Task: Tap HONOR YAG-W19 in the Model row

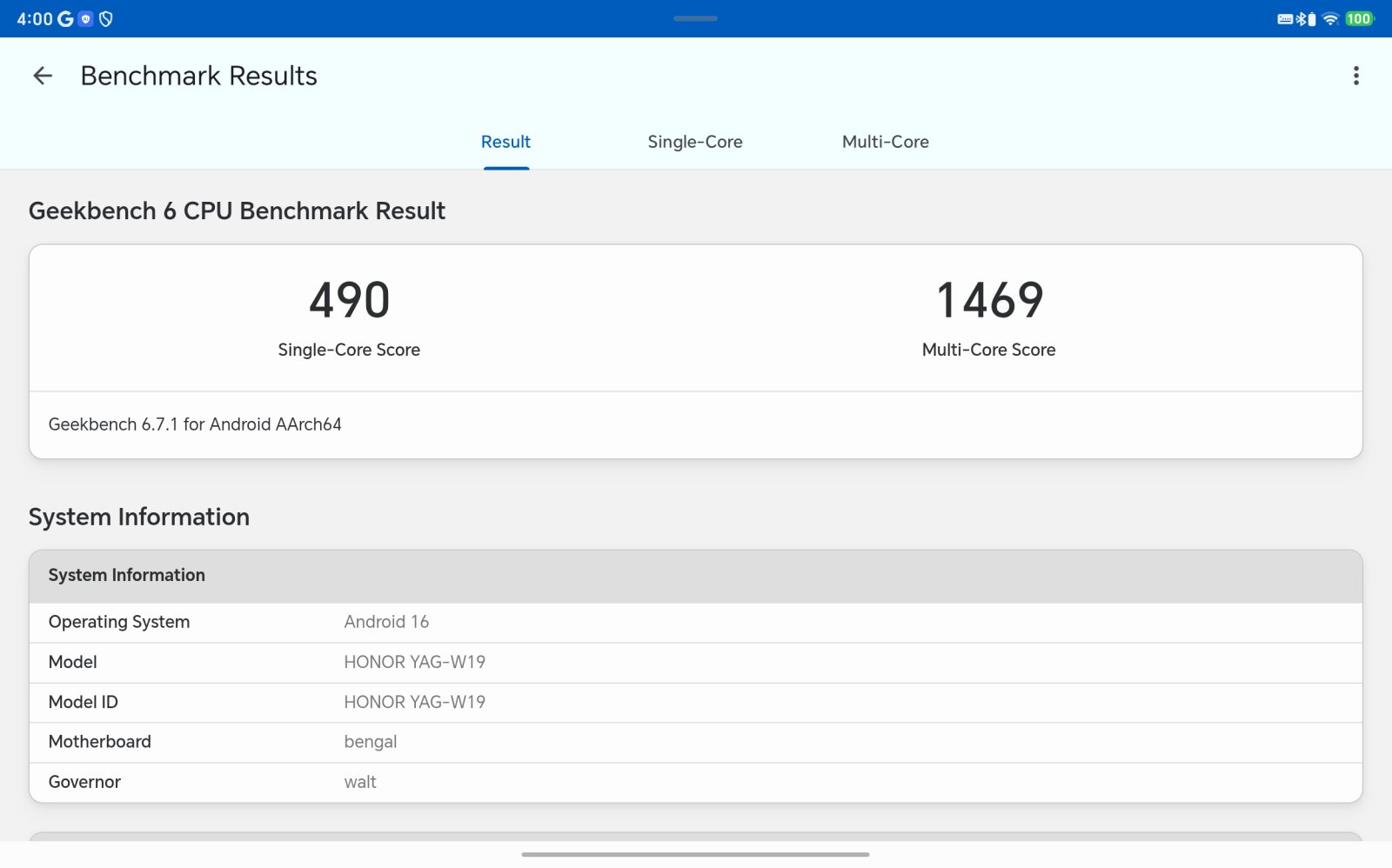Action: click(415, 662)
